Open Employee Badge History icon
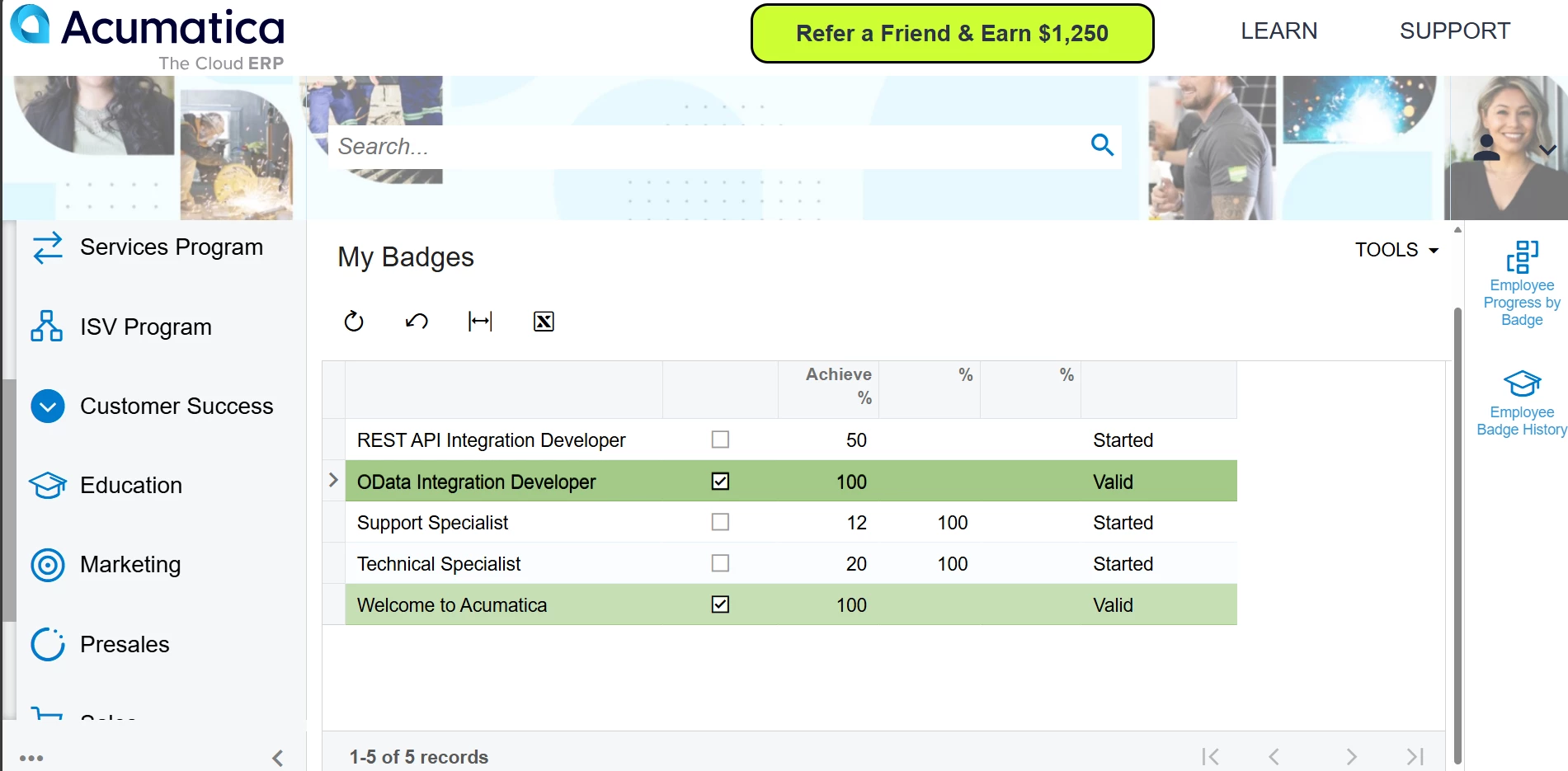Image resolution: width=1568 pixels, height=771 pixels. point(1522,383)
